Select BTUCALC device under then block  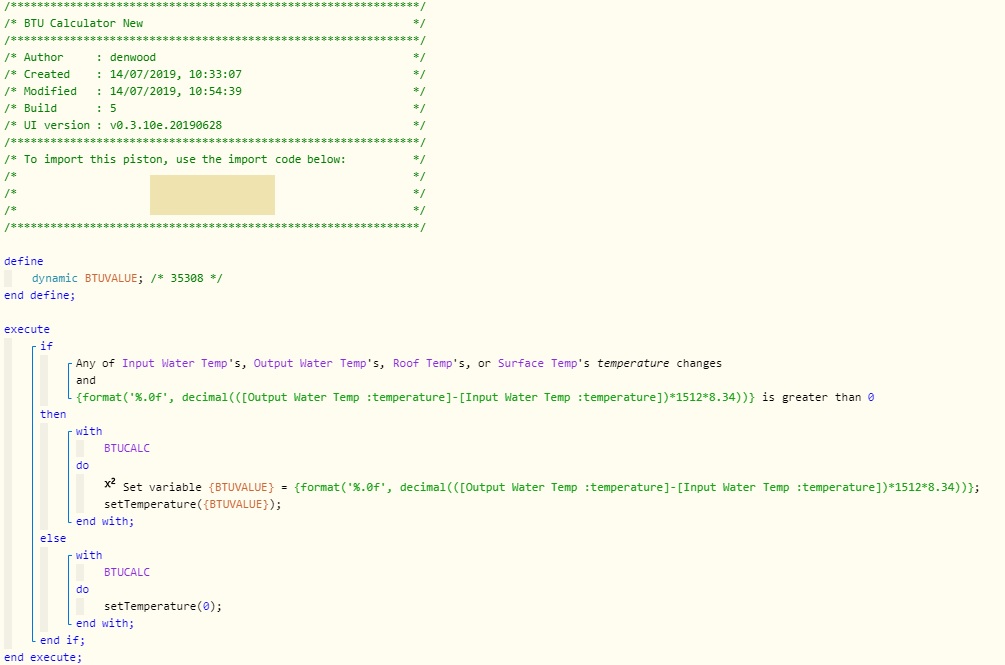pyautogui.click(x=127, y=448)
